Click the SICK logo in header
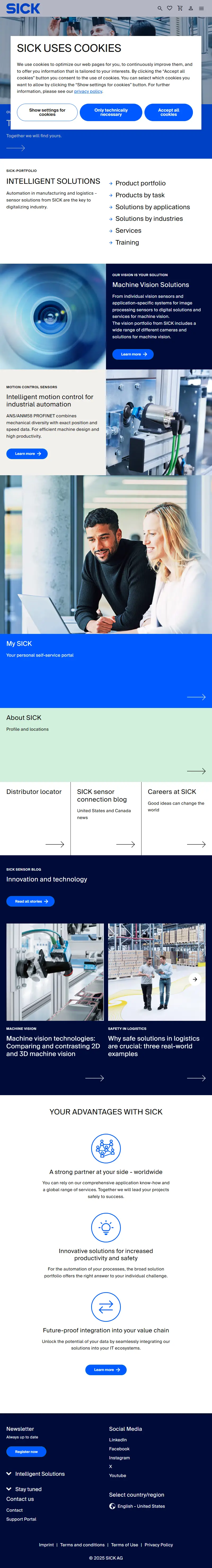Viewport: 212px width, 1568px height. pyautogui.click(x=23, y=8)
